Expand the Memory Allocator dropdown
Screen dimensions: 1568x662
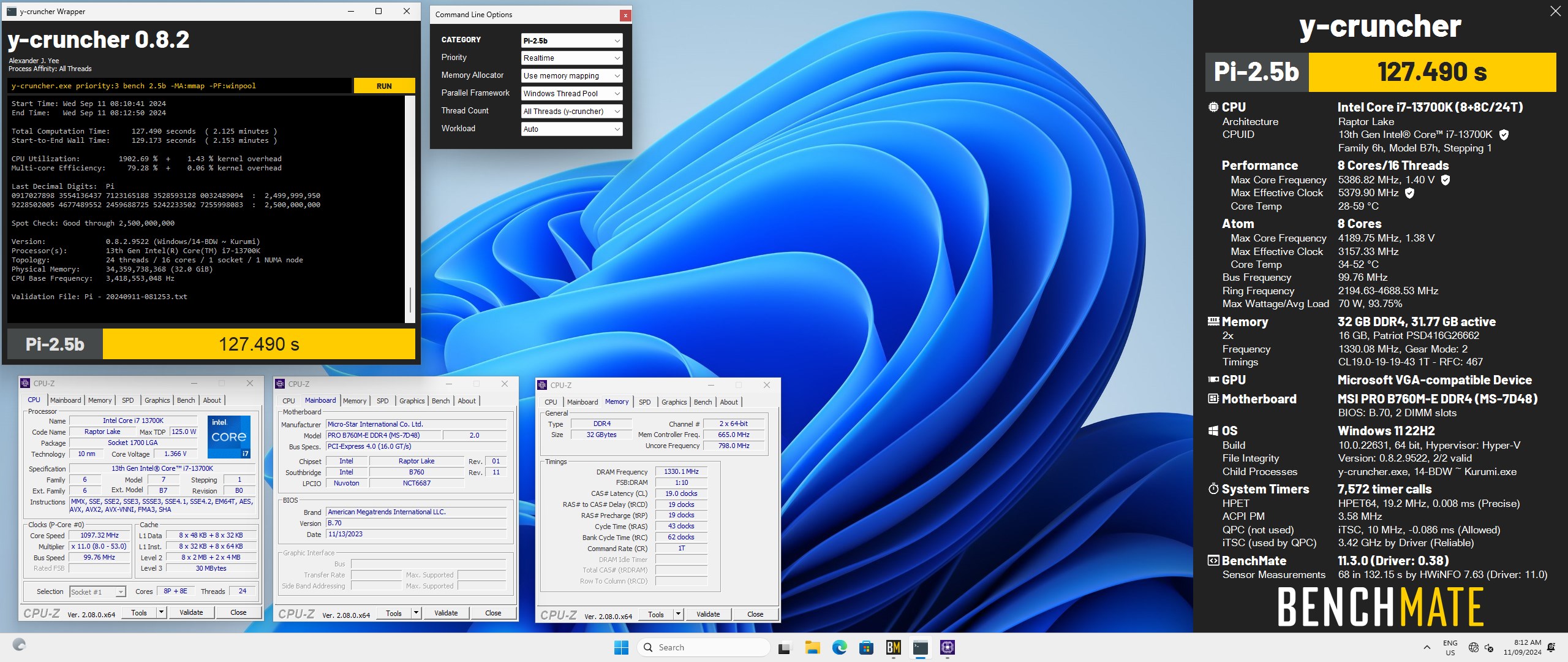coord(571,76)
